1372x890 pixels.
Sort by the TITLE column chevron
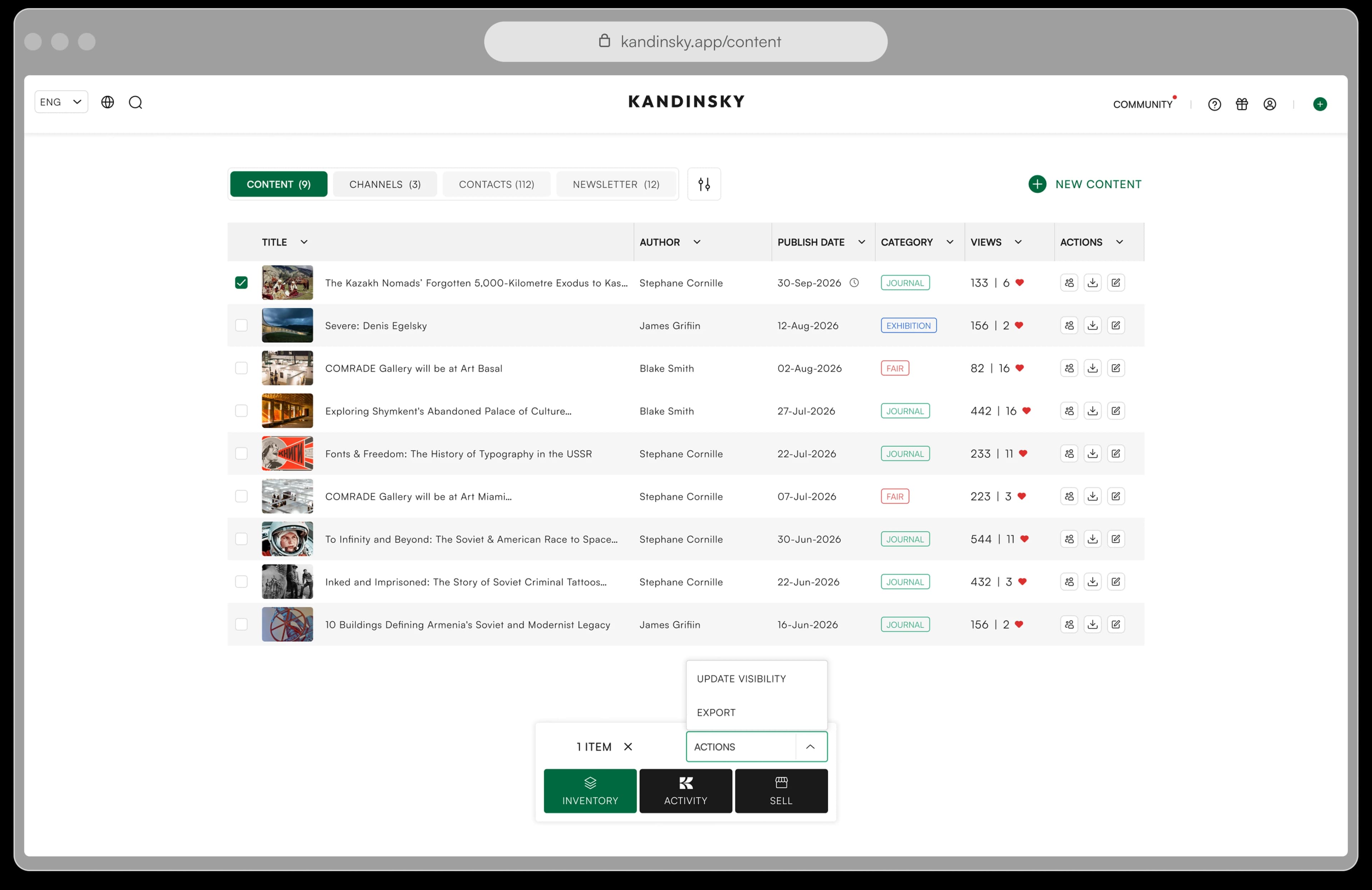pos(304,242)
